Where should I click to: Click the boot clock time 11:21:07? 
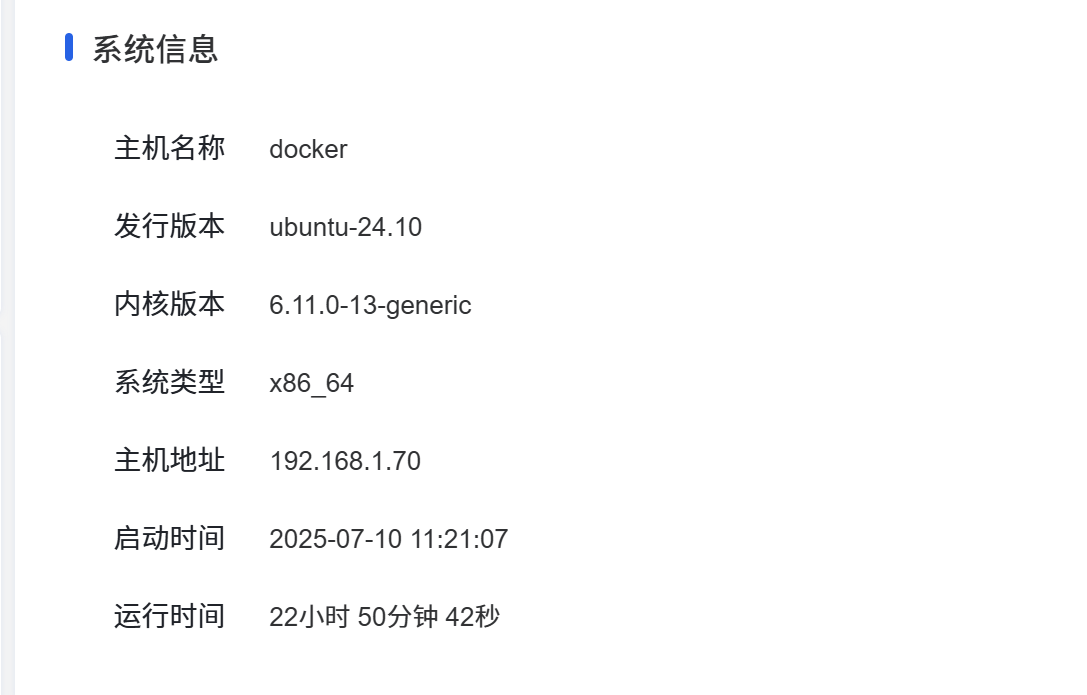pyautogui.click(x=459, y=539)
